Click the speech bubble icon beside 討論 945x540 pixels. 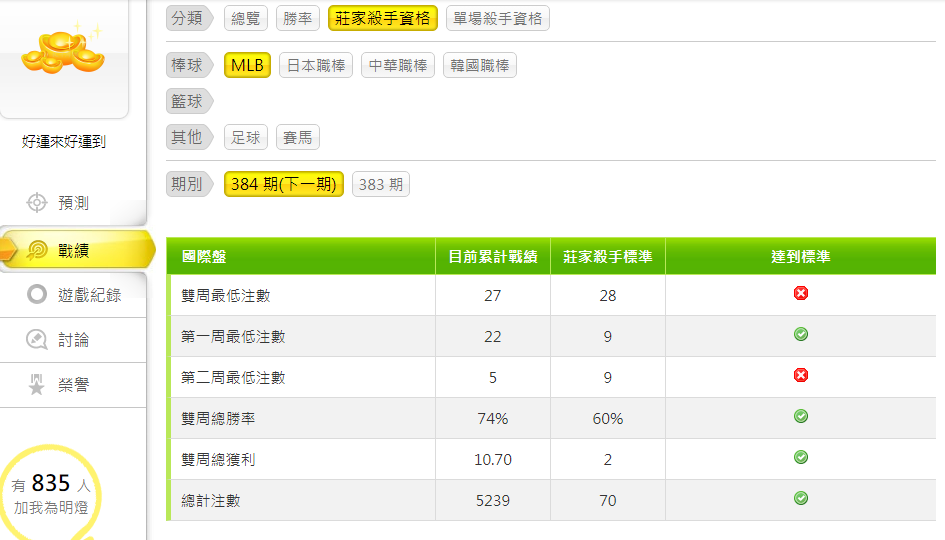(x=37, y=340)
